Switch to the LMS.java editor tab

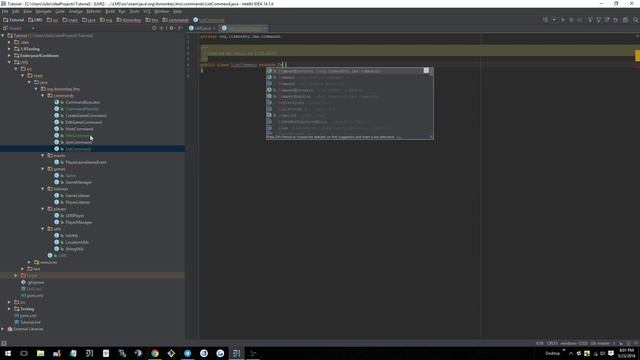click(202, 28)
